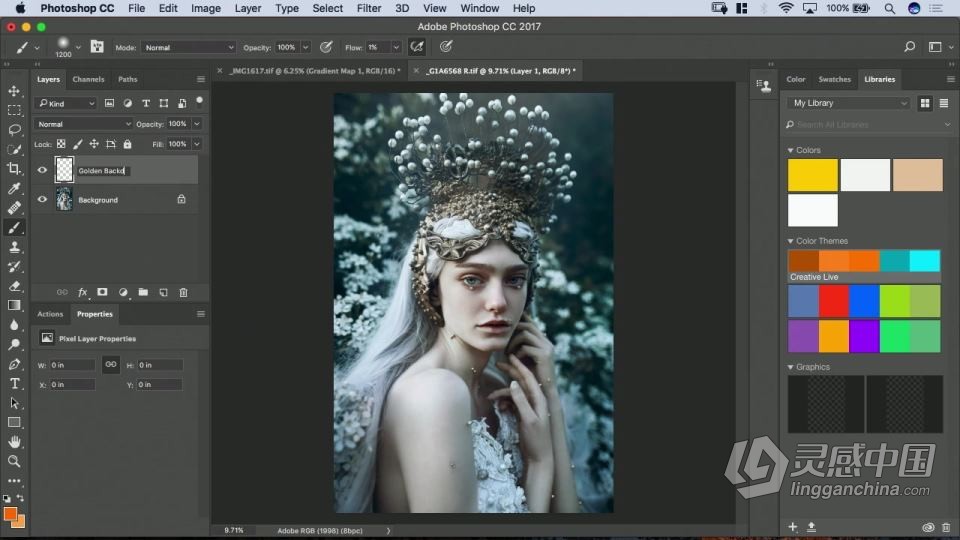The image size is (960, 540).
Task: Hide the Background layer
Action: (42, 200)
